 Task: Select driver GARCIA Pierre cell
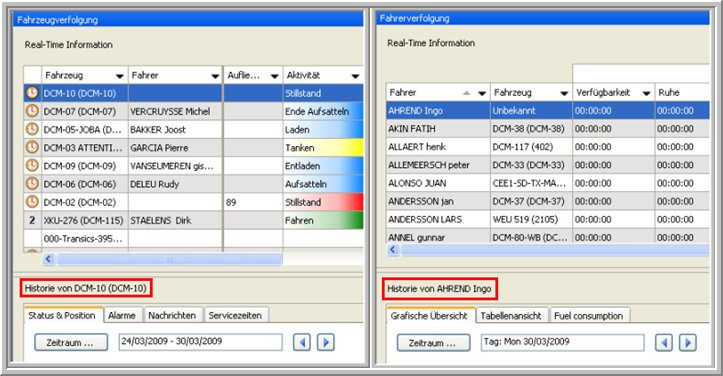point(175,148)
